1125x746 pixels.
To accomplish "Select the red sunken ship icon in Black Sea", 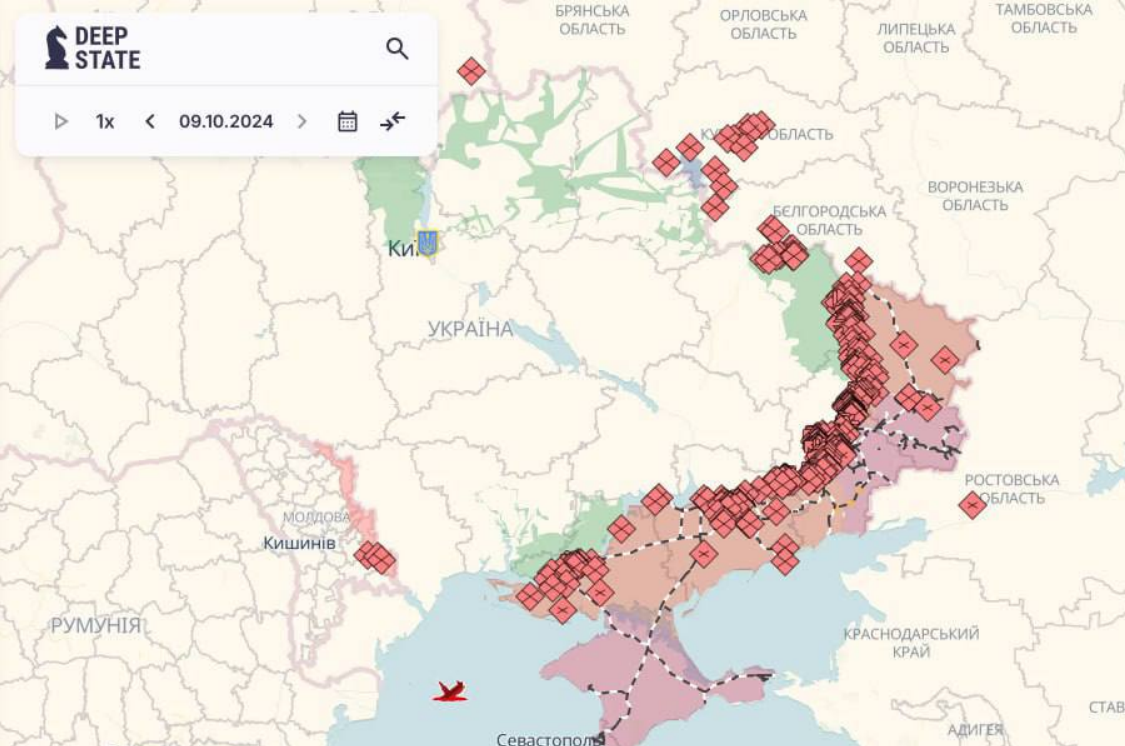I will pos(450,690).
